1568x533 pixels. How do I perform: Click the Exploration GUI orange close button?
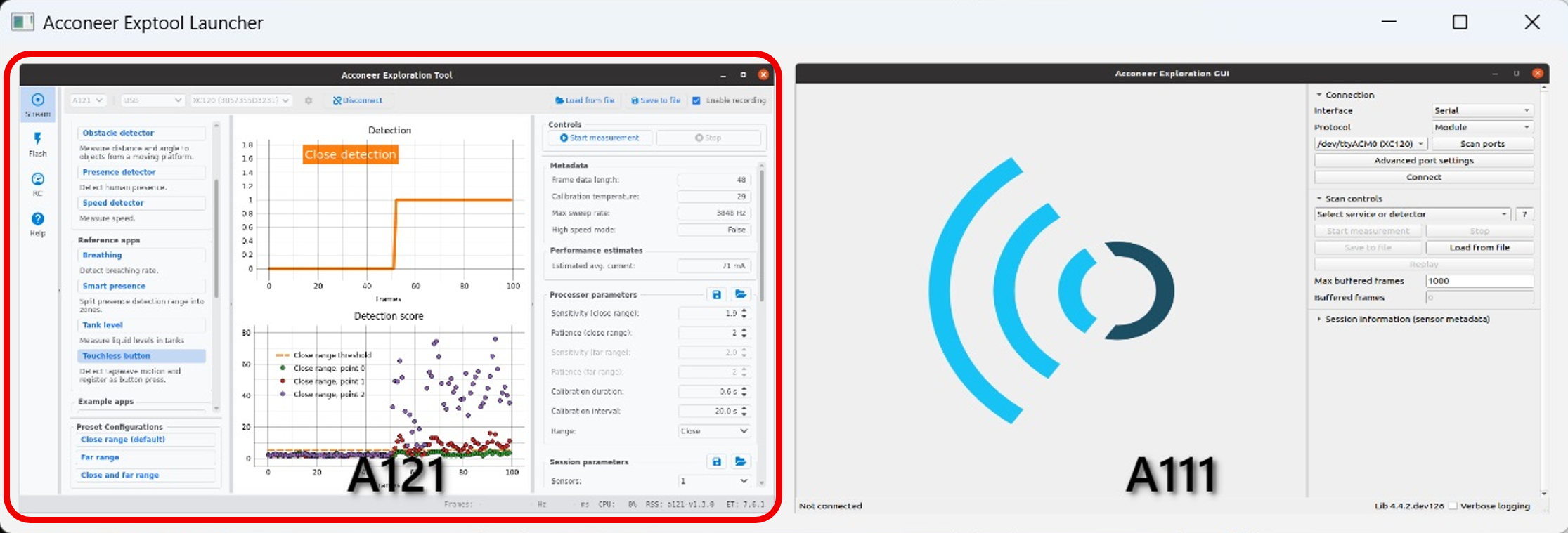[x=1538, y=73]
